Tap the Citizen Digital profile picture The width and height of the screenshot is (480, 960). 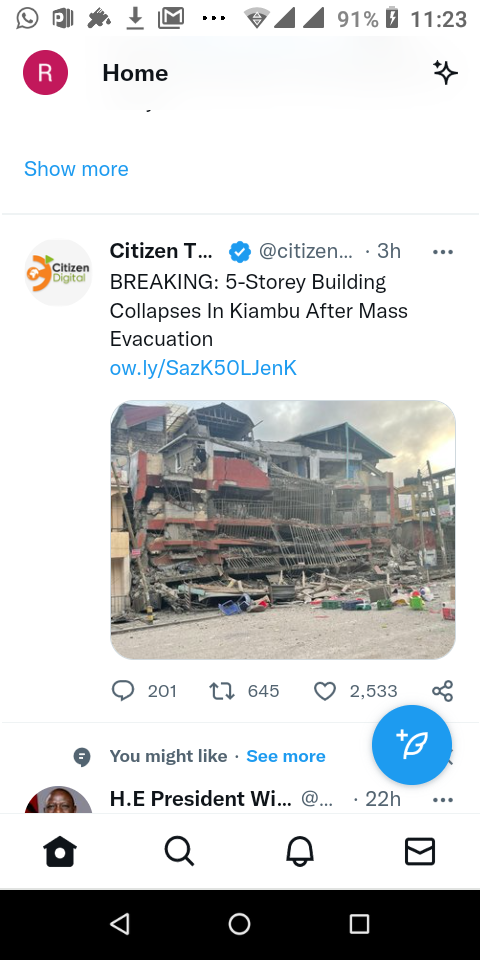(x=58, y=272)
